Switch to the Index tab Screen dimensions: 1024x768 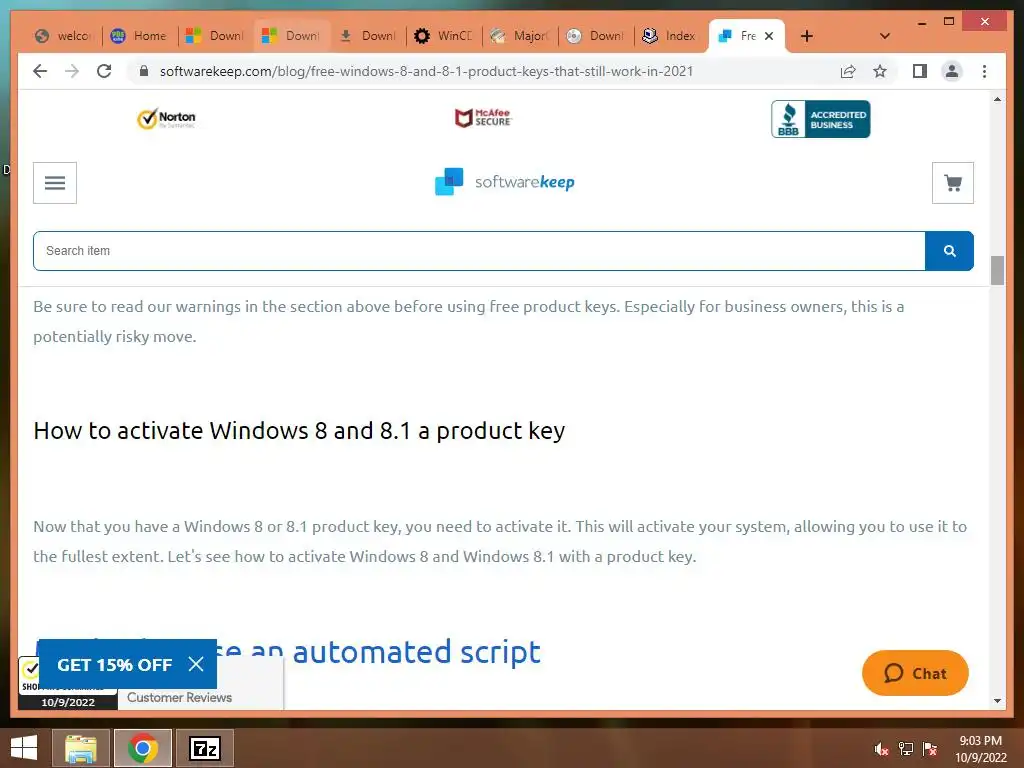click(670, 36)
